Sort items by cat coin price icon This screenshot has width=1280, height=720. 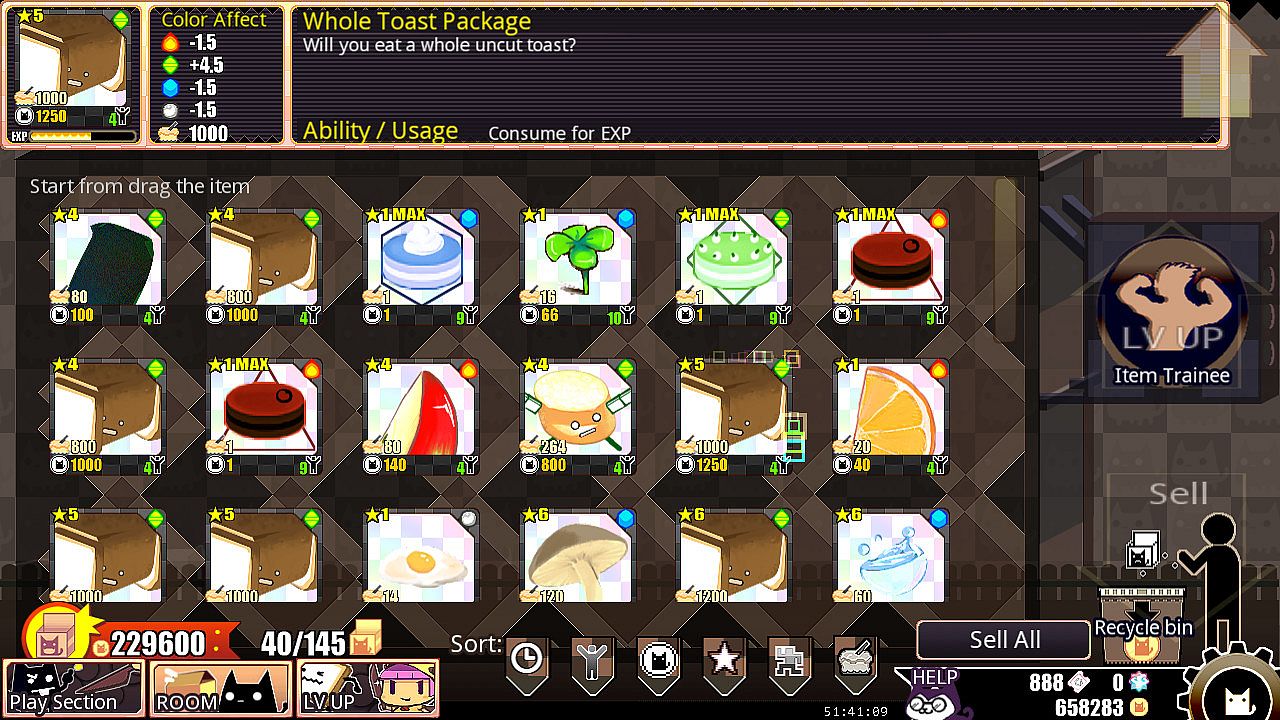658,660
